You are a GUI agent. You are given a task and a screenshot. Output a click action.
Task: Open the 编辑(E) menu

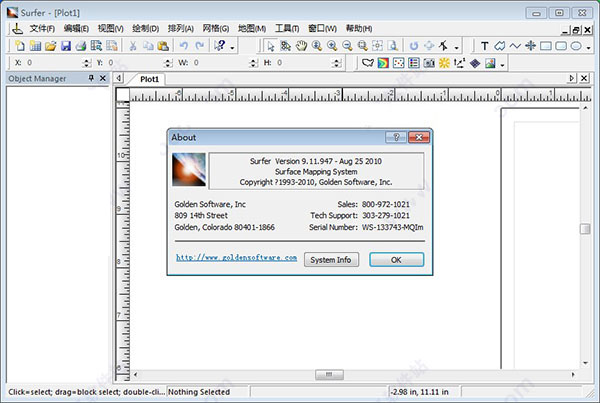76,28
